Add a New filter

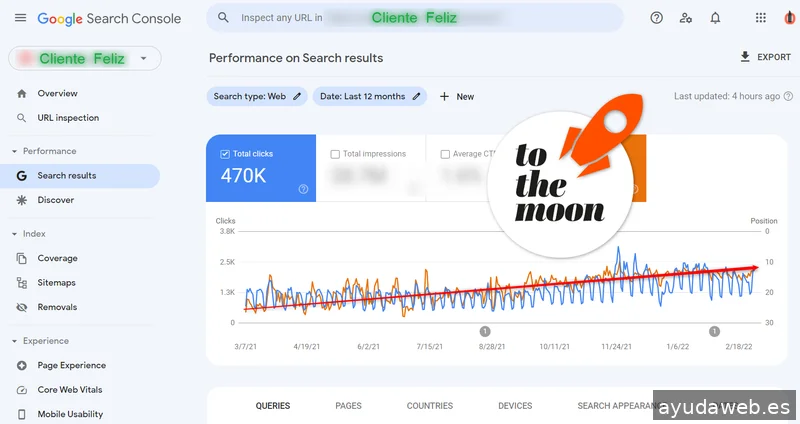(x=457, y=97)
